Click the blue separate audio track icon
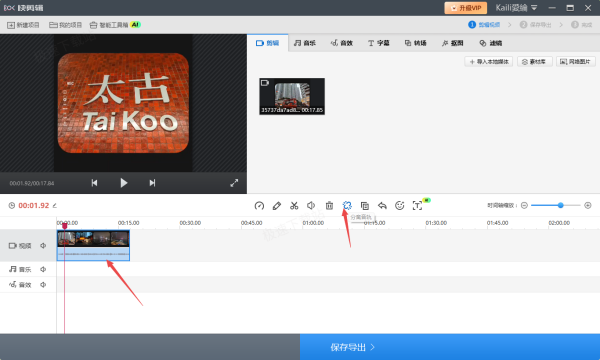The width and height of the screenshot is (600, 360). pos(347,206)
